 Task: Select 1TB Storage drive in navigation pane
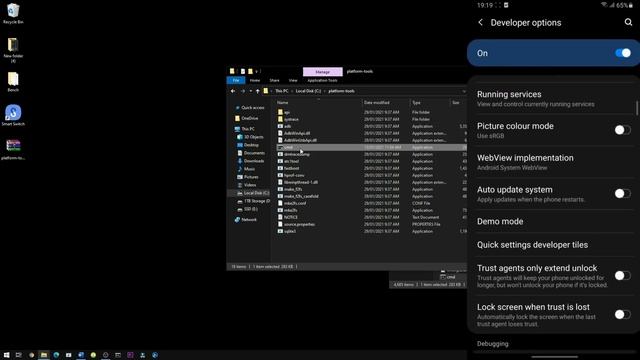tap(253, 201)
